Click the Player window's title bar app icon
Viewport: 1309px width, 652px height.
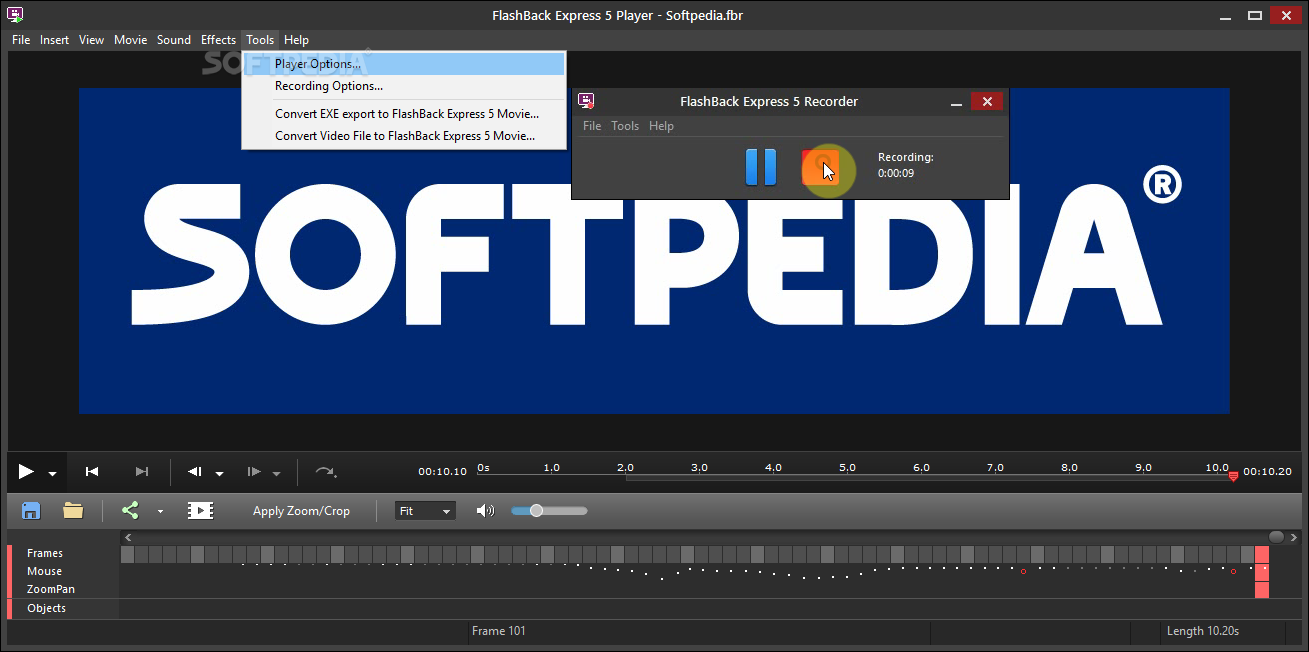(14, 15)
